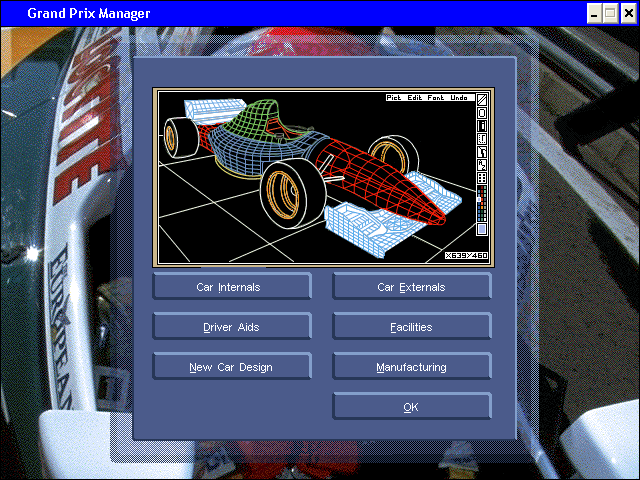
Task: Start a New Car Design
Action: tap(232, 367)
